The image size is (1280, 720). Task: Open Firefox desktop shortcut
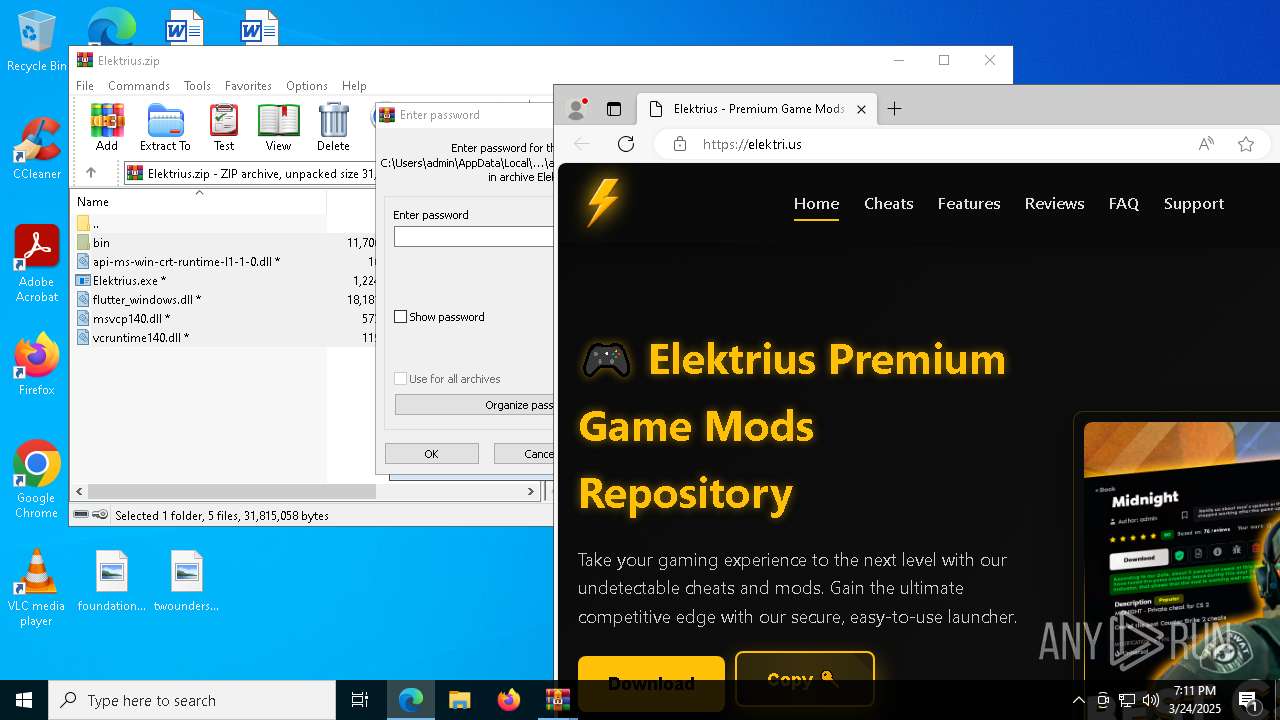[x=36, y=364]
